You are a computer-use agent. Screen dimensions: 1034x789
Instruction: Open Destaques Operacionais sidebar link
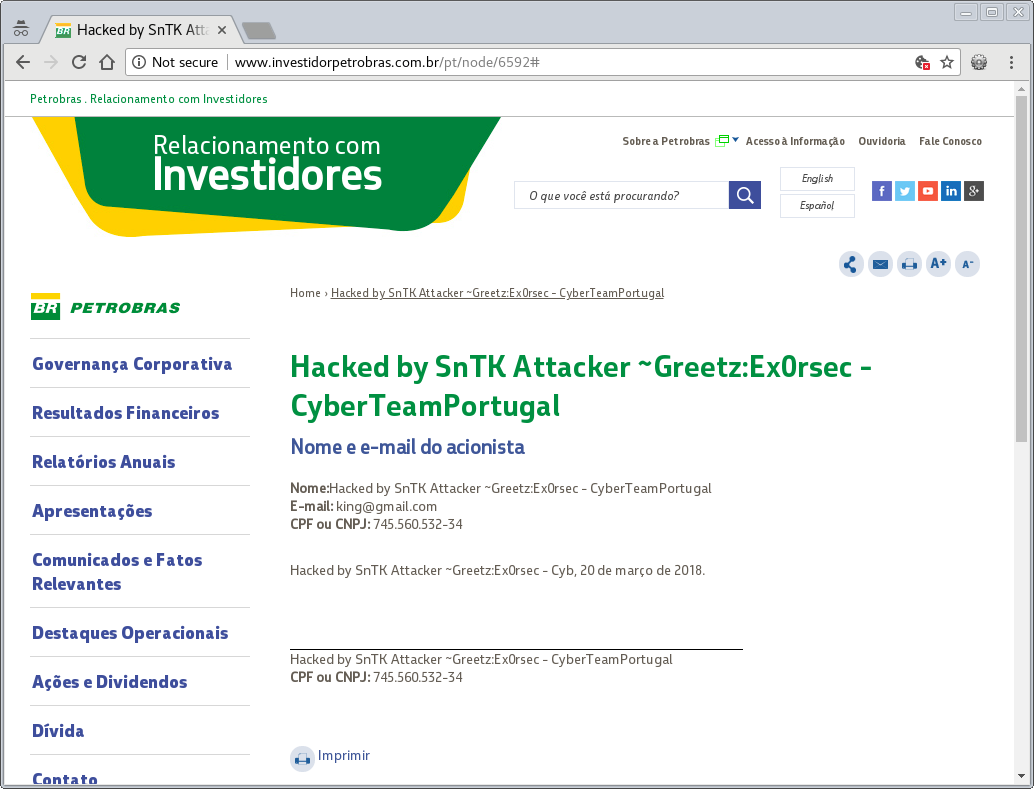pyautogui.click(x=130, y=633)
